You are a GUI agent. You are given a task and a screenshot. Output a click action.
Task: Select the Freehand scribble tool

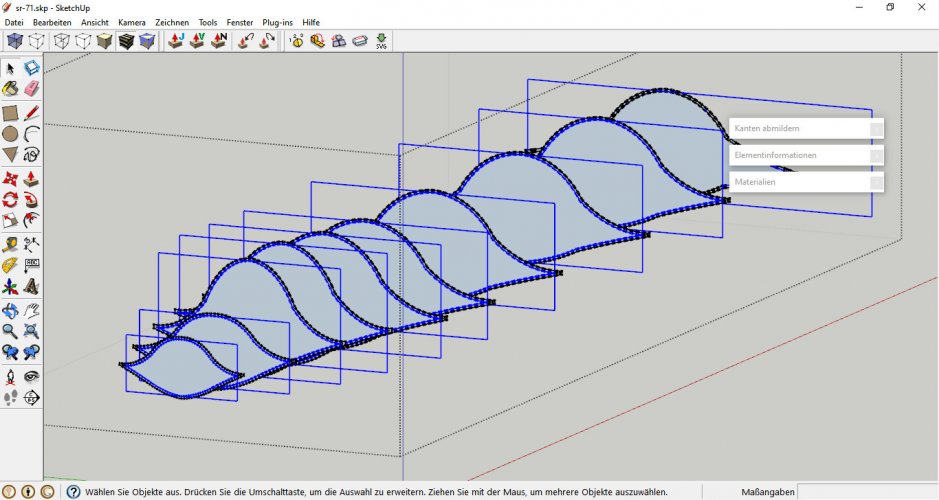[32, 155]
